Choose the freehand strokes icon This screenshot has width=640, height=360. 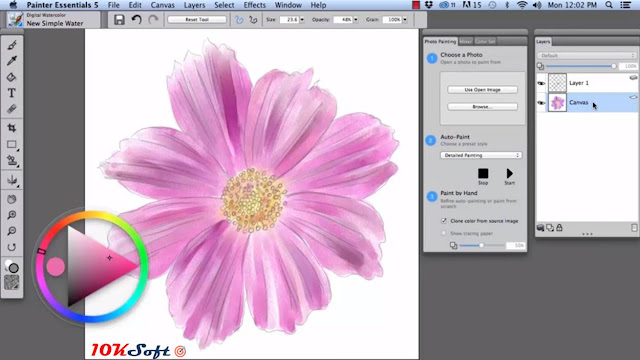tap(239, 20)
